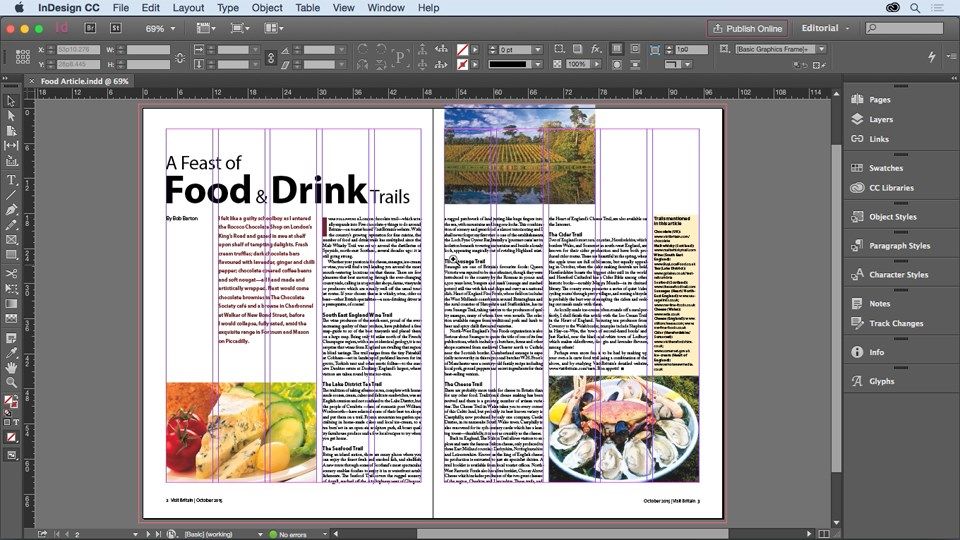Open the Layers panel
Screen dimensions: 960x540
[x=881, y=119]
